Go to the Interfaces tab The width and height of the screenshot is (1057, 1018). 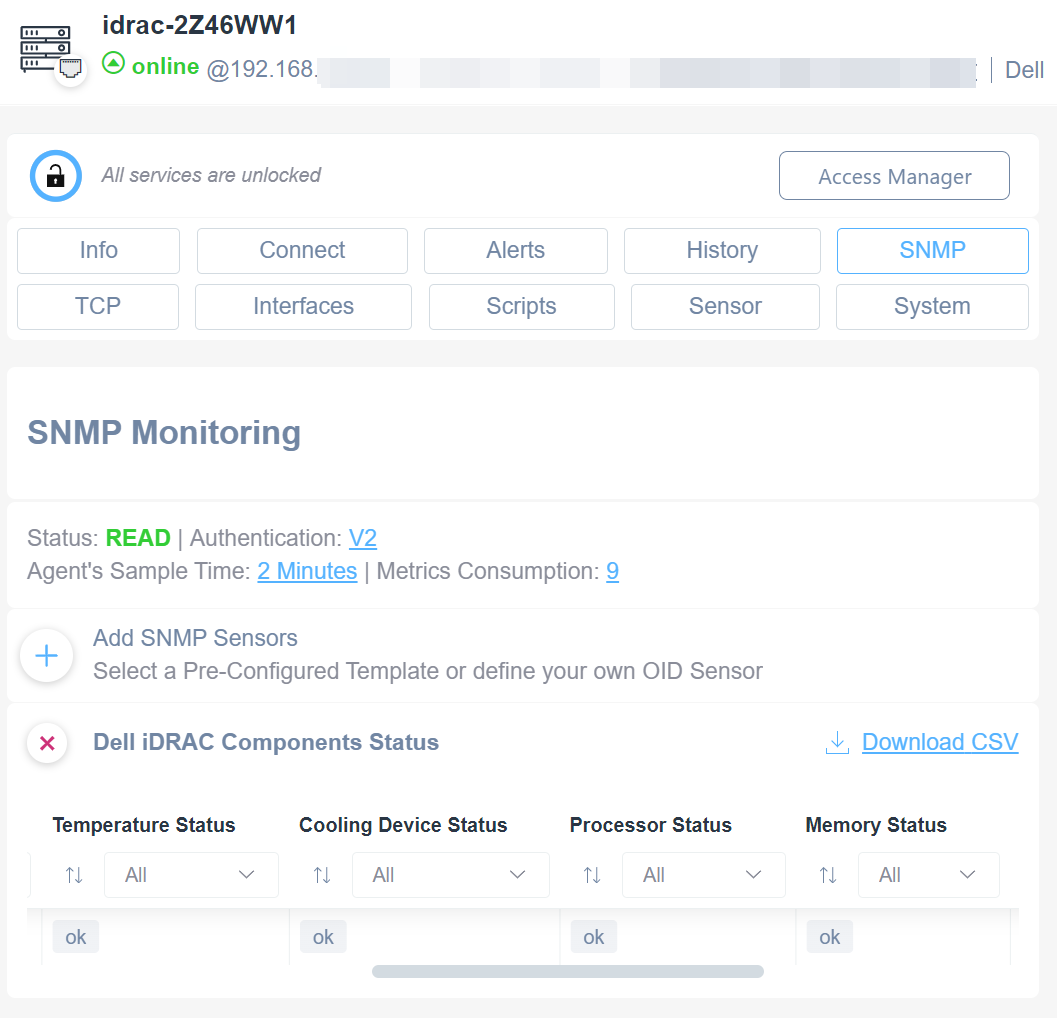303,307
